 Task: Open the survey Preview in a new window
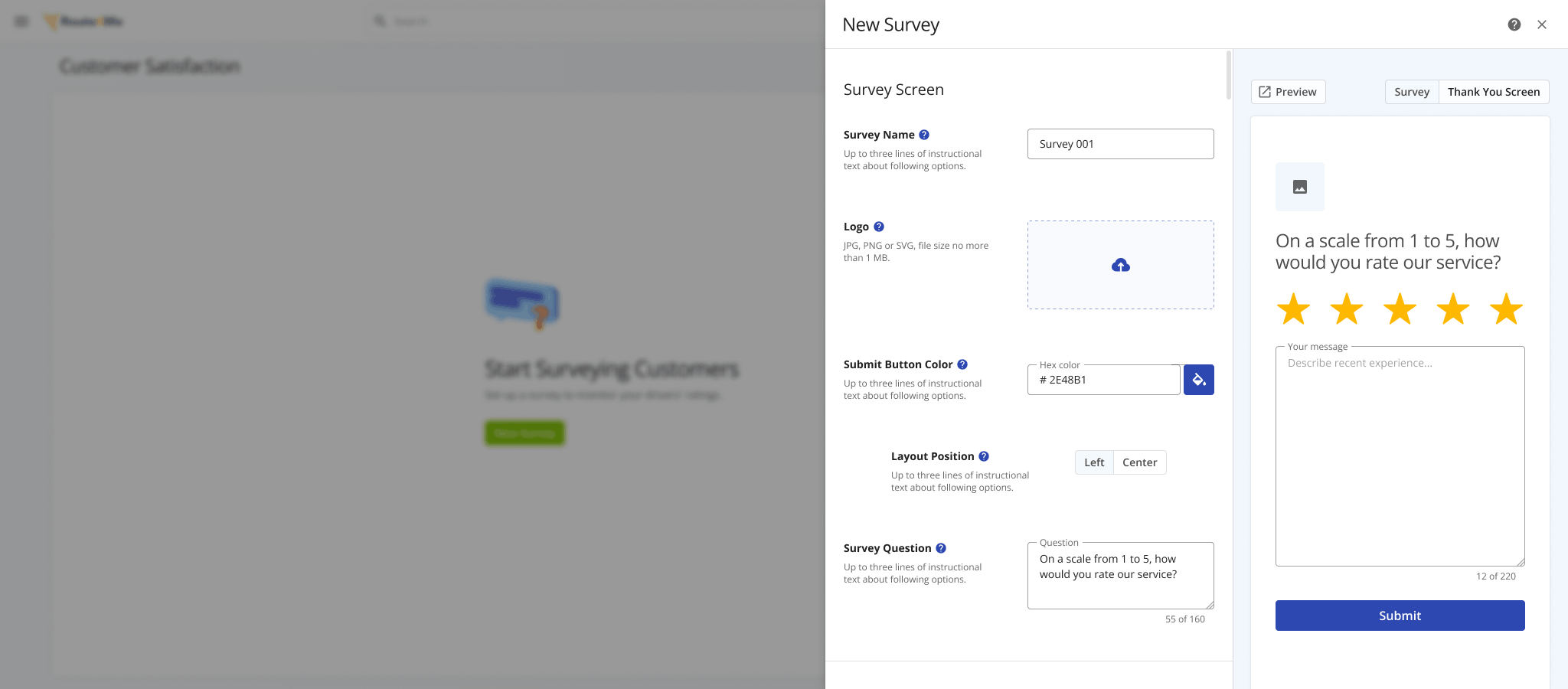pyautogui.click(x=1288, y=92)
